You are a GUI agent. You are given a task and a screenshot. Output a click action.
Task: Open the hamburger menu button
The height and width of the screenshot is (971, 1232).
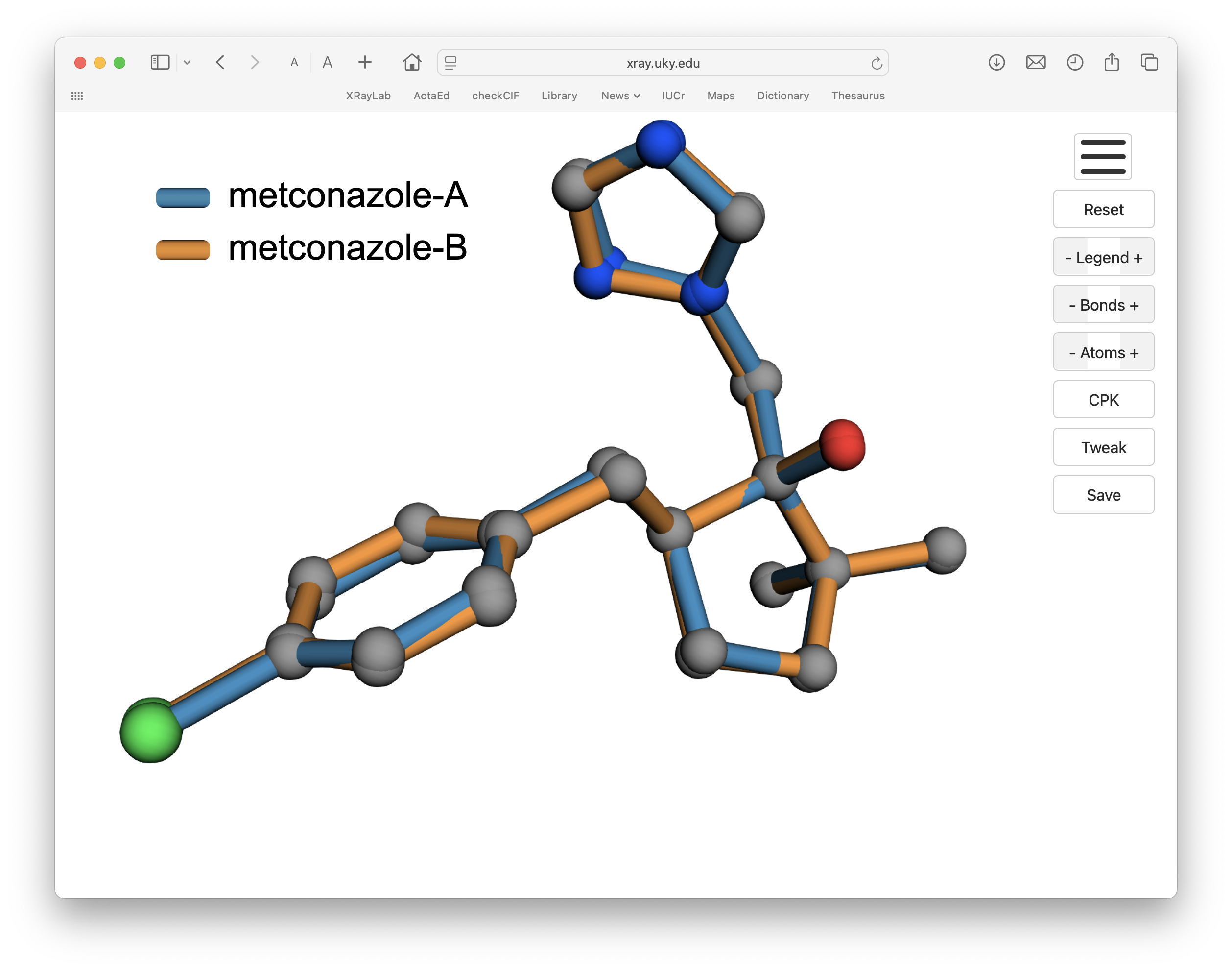[1102, 156]
